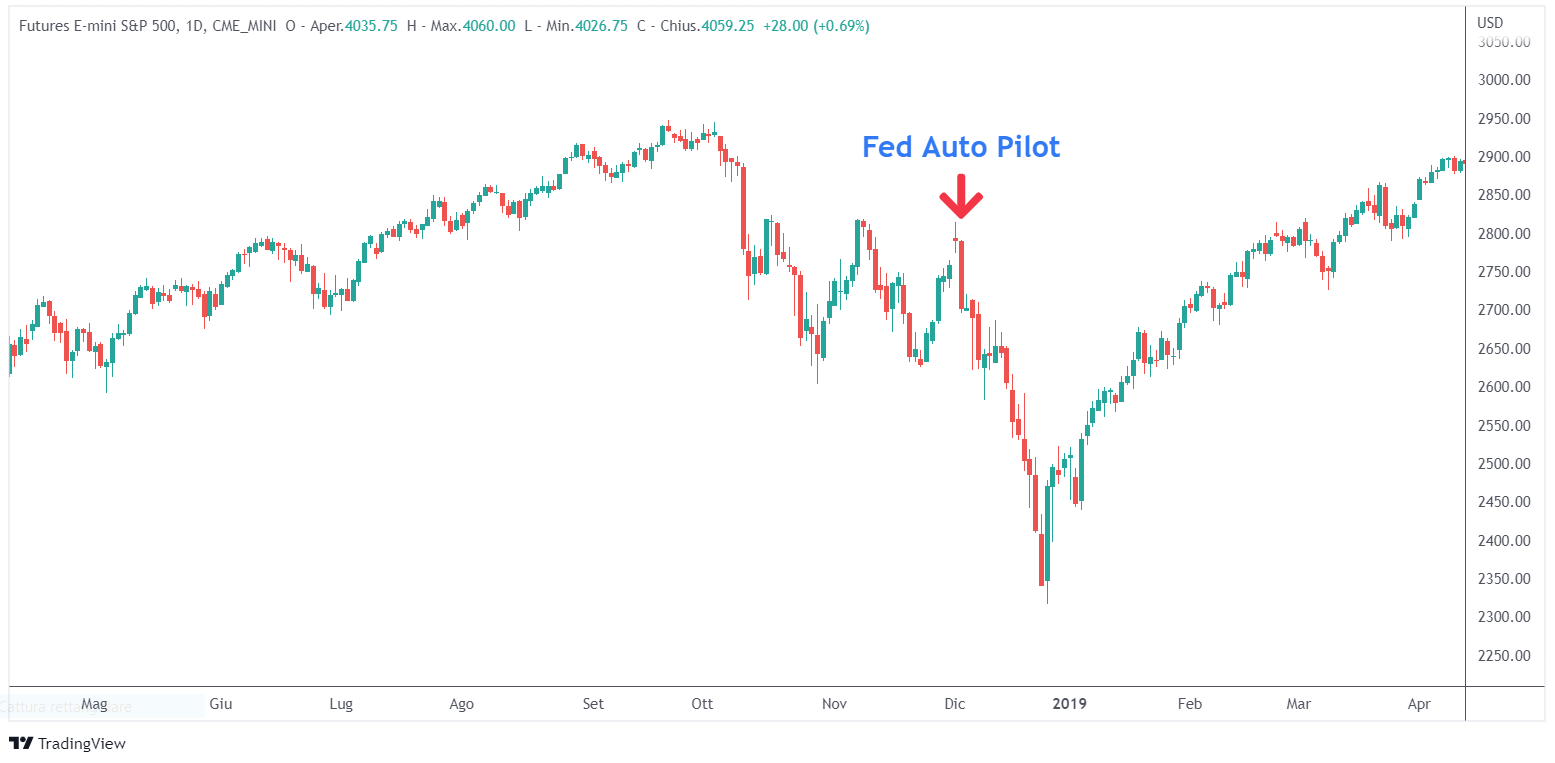Click the Set month label on the time axis
This screenshot has height=763, width=1555.
point(593,704)
